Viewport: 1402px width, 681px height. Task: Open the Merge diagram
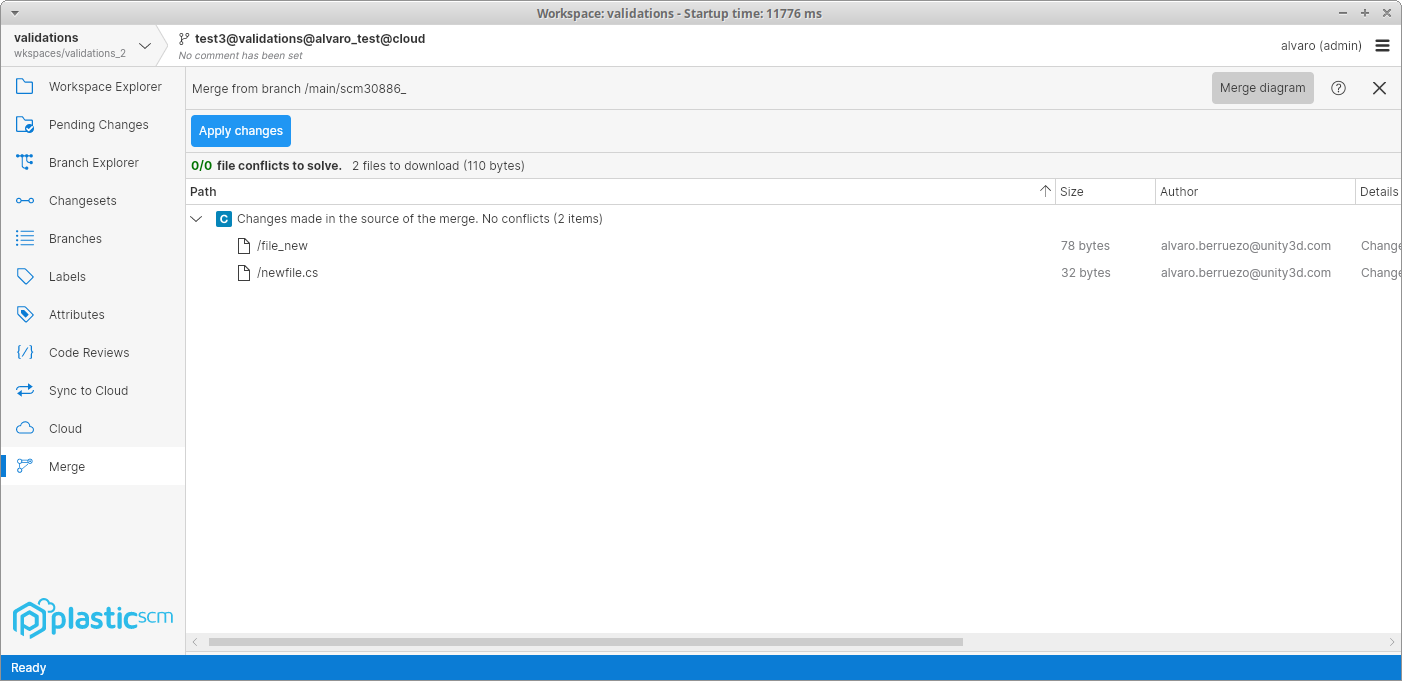[1262, 88]
